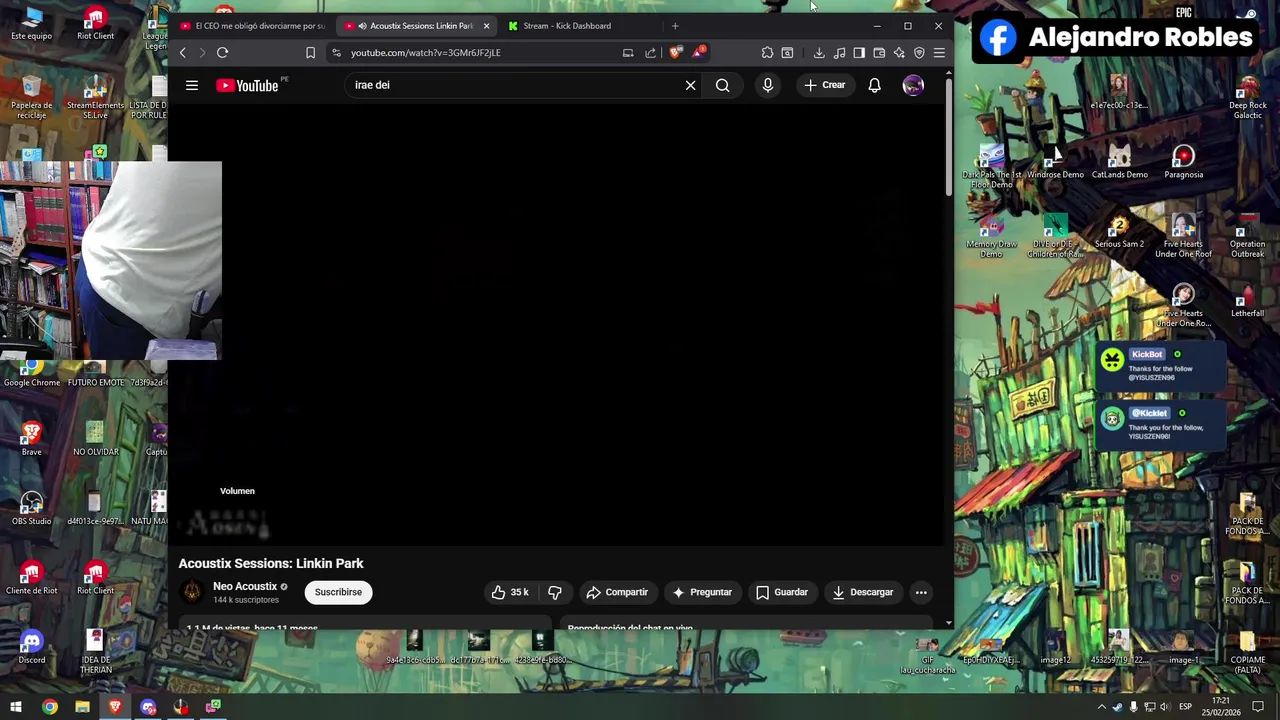Open File Explorer from the taskbar
This screenshot has width=1280, height=720.
pyautogui.click(x=82, y=707)
